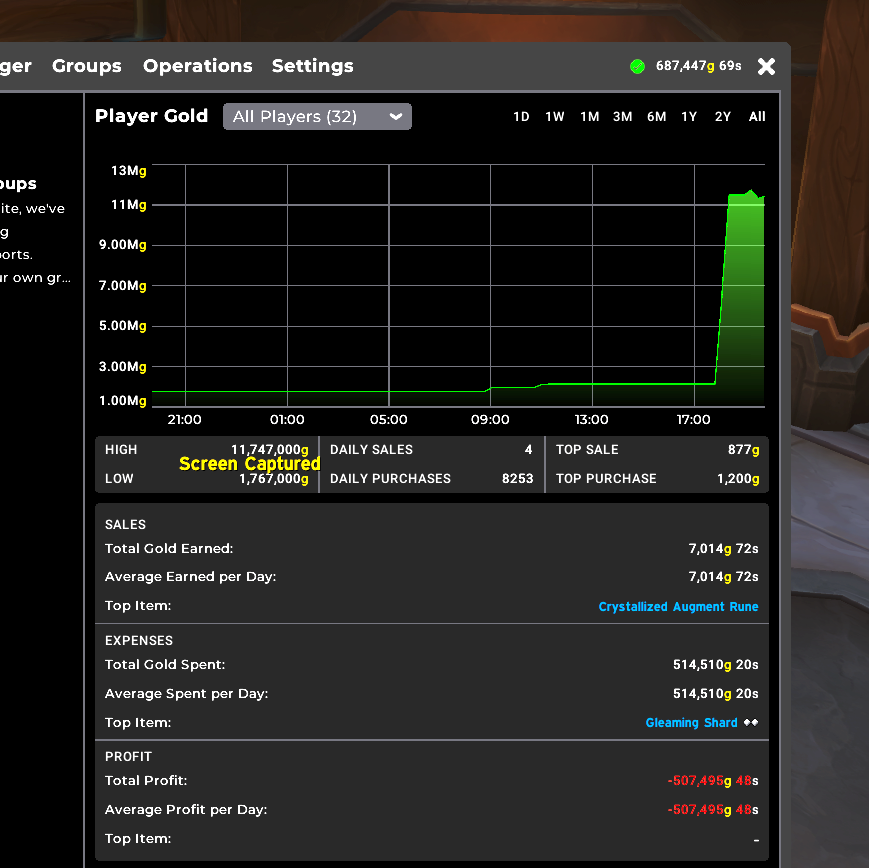The height and width of the screenshot is (868, 869).
Task: Click the Gleaming Shard quality diamonds icon
Action: 751,722
